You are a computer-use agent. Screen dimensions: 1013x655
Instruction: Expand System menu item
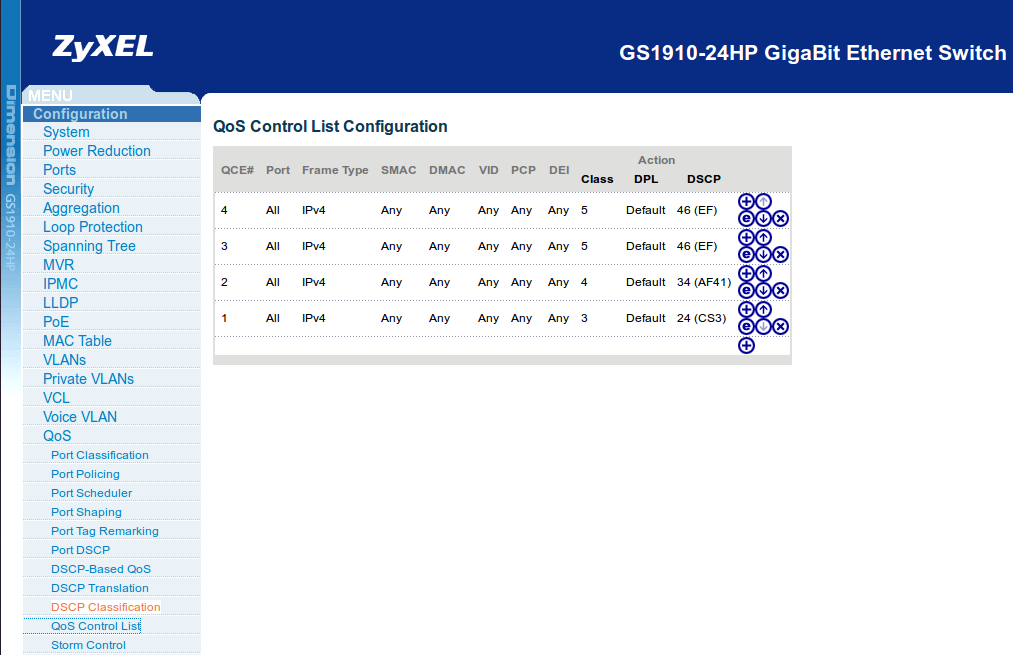point(66,132)
